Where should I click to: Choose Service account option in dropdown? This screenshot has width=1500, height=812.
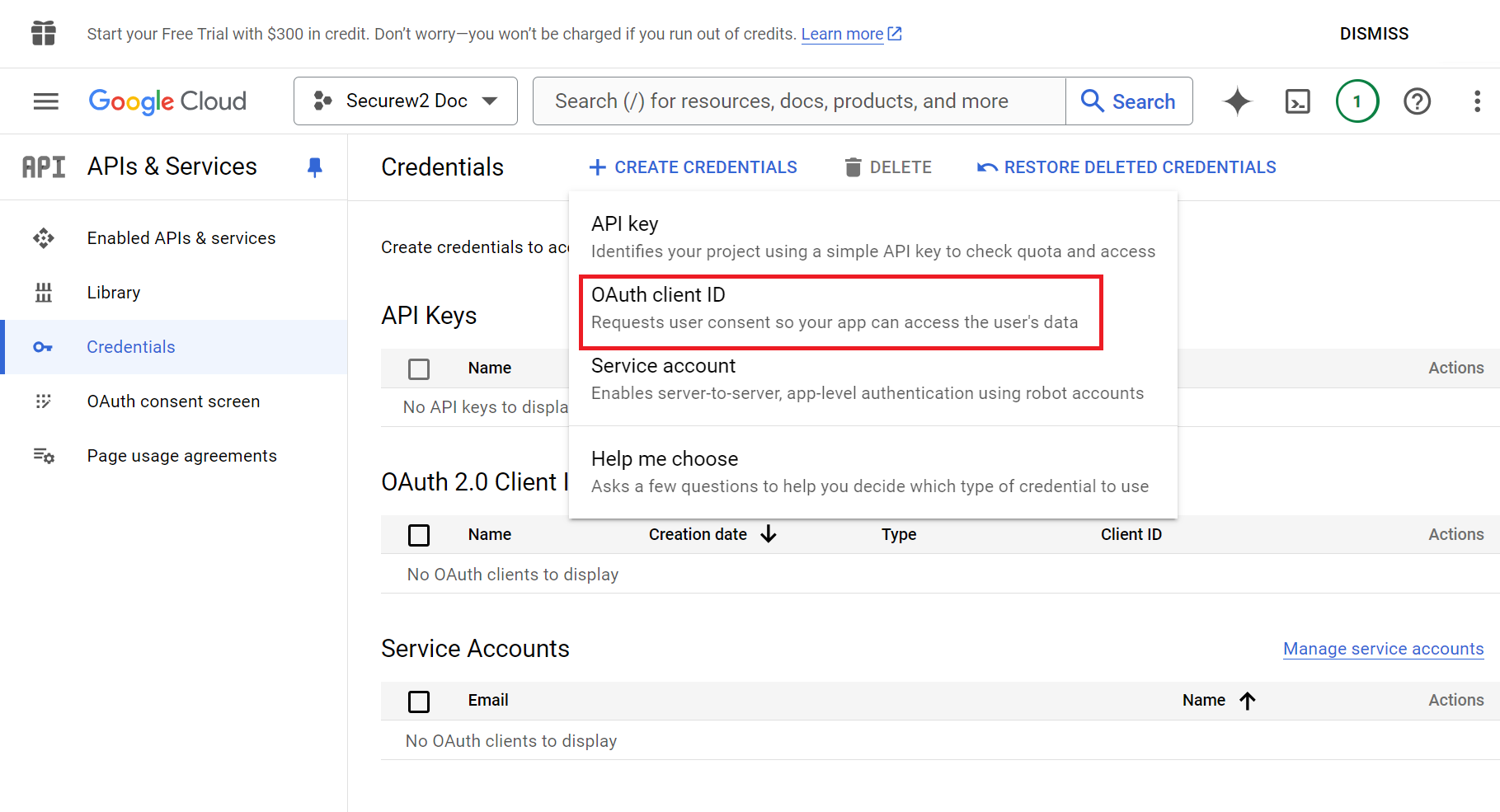tap(868, 379)
